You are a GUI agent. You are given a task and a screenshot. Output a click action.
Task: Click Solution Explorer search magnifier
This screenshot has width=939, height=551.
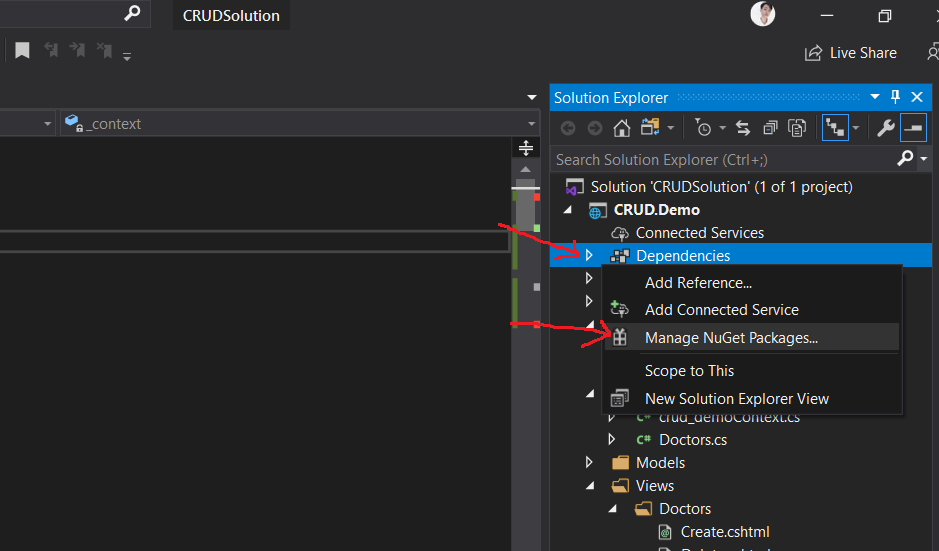pos(905,158)
